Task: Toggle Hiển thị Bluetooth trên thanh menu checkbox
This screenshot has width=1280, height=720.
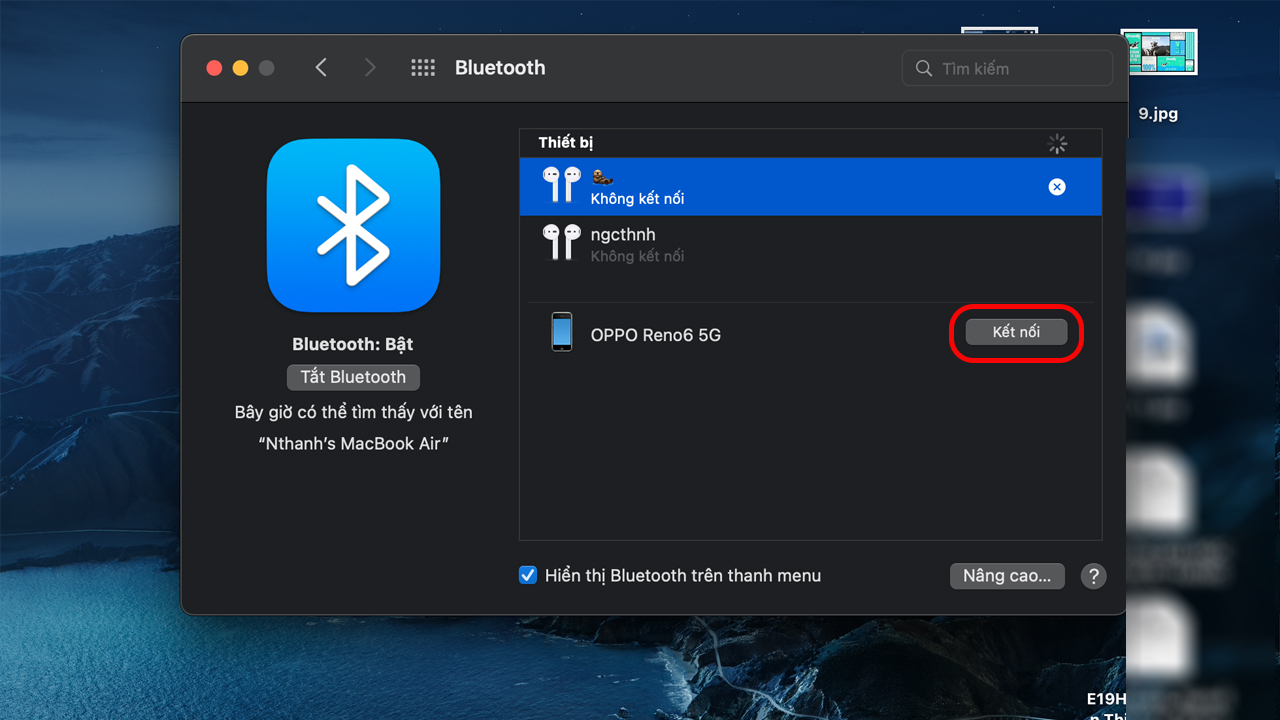Action: (528, 575)
